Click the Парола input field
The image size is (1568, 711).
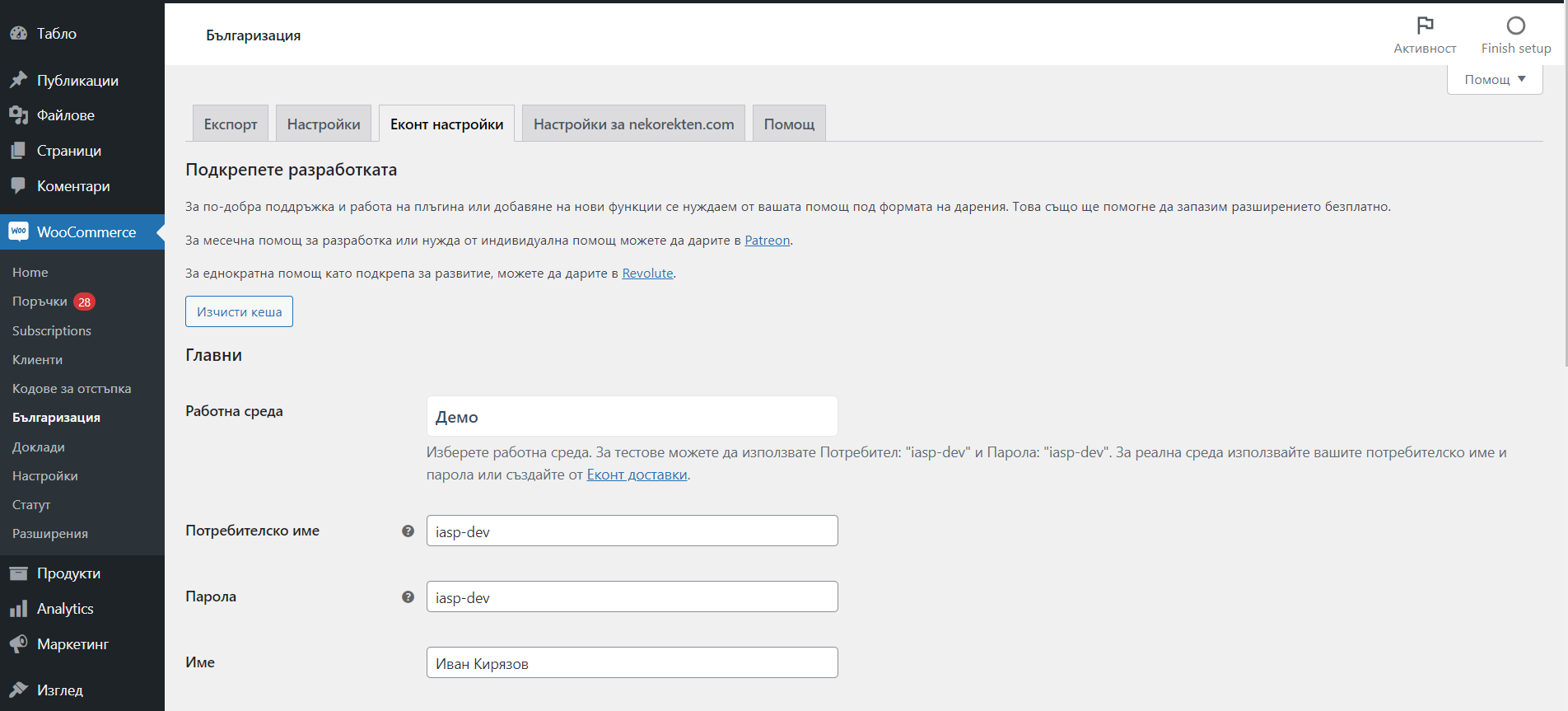point(632,596)
